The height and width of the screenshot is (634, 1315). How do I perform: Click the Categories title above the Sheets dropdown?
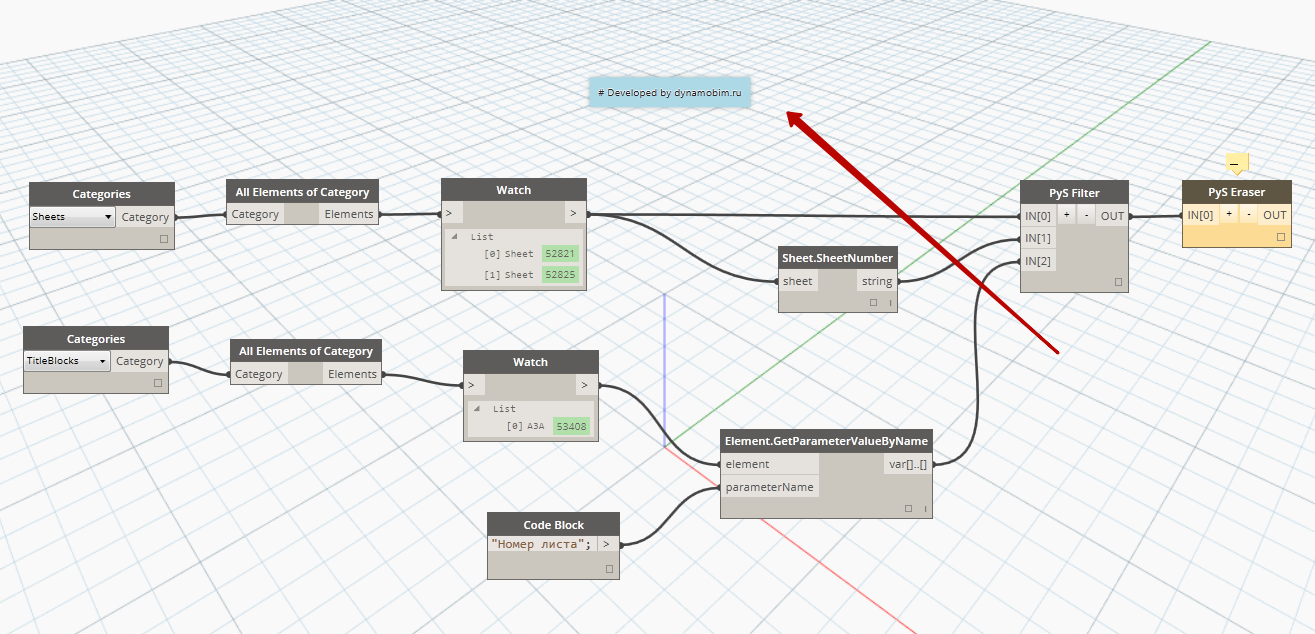click(x=102, y=194)
